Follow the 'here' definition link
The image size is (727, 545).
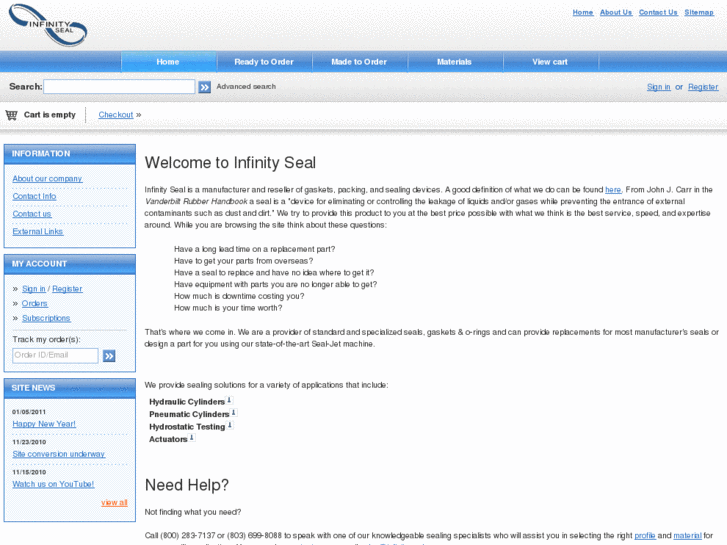(x=613, y=190)
